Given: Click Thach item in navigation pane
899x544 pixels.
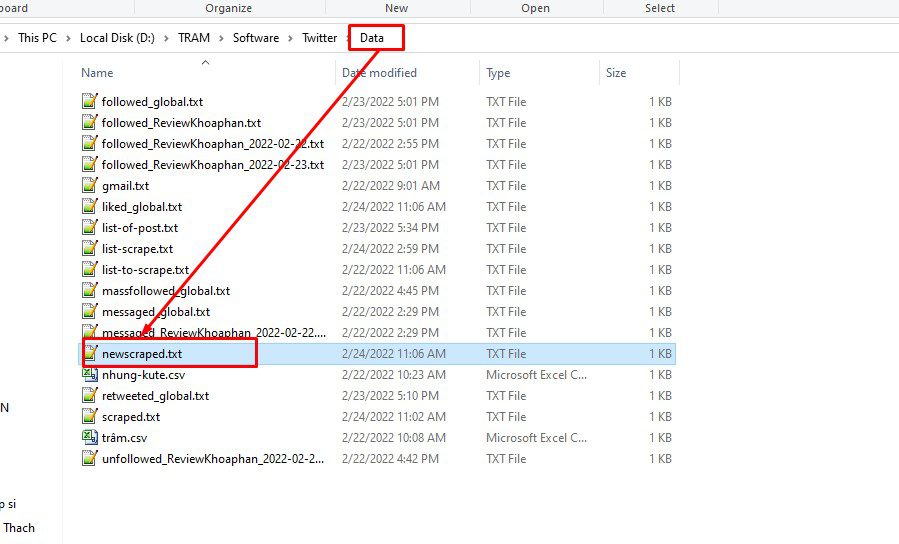Looking at the screenshot, I should click(x=19, y=527).
